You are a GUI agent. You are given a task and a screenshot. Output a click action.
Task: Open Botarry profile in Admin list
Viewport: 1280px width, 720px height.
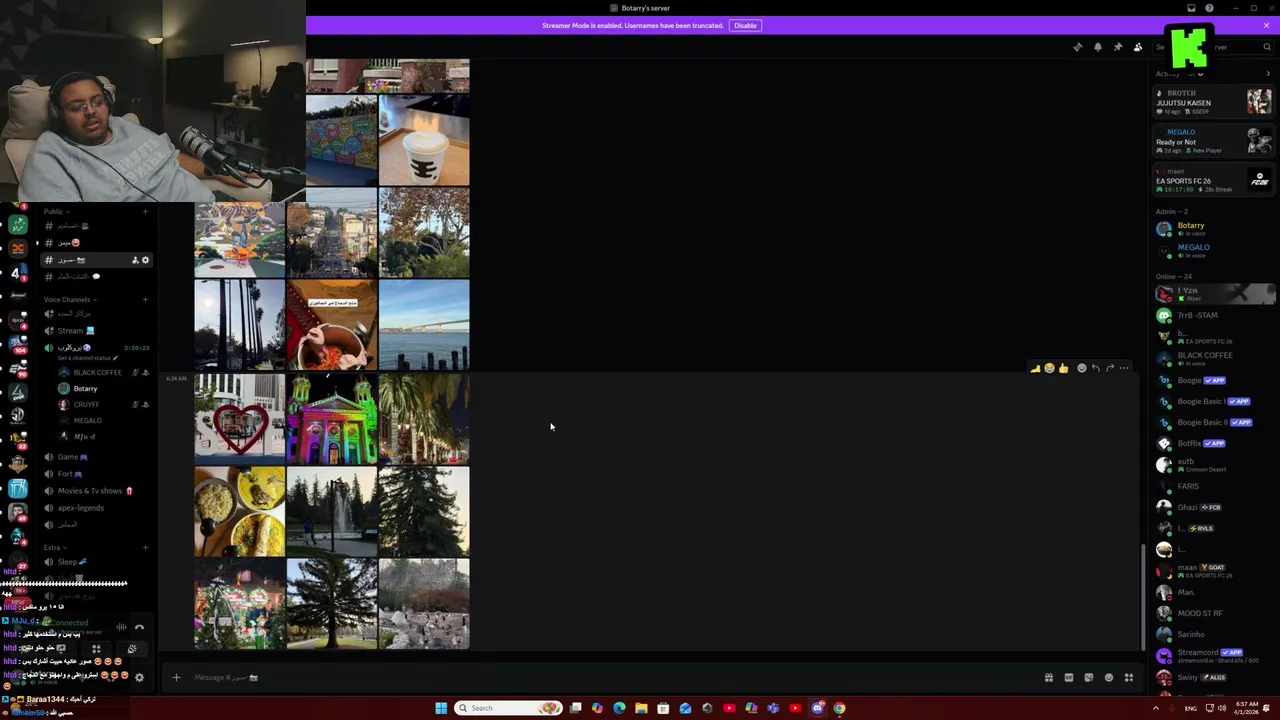1214,229
